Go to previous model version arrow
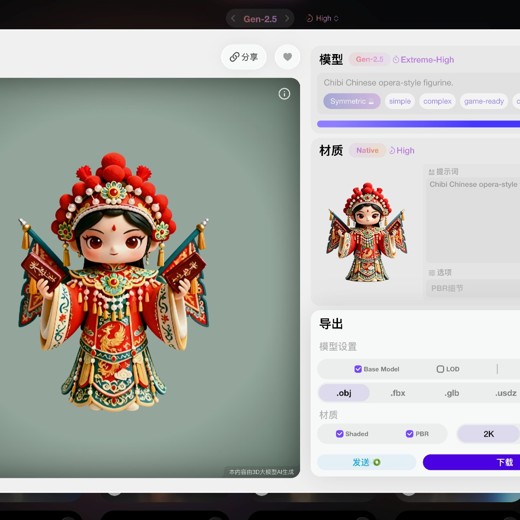 (x=233, y=19)
